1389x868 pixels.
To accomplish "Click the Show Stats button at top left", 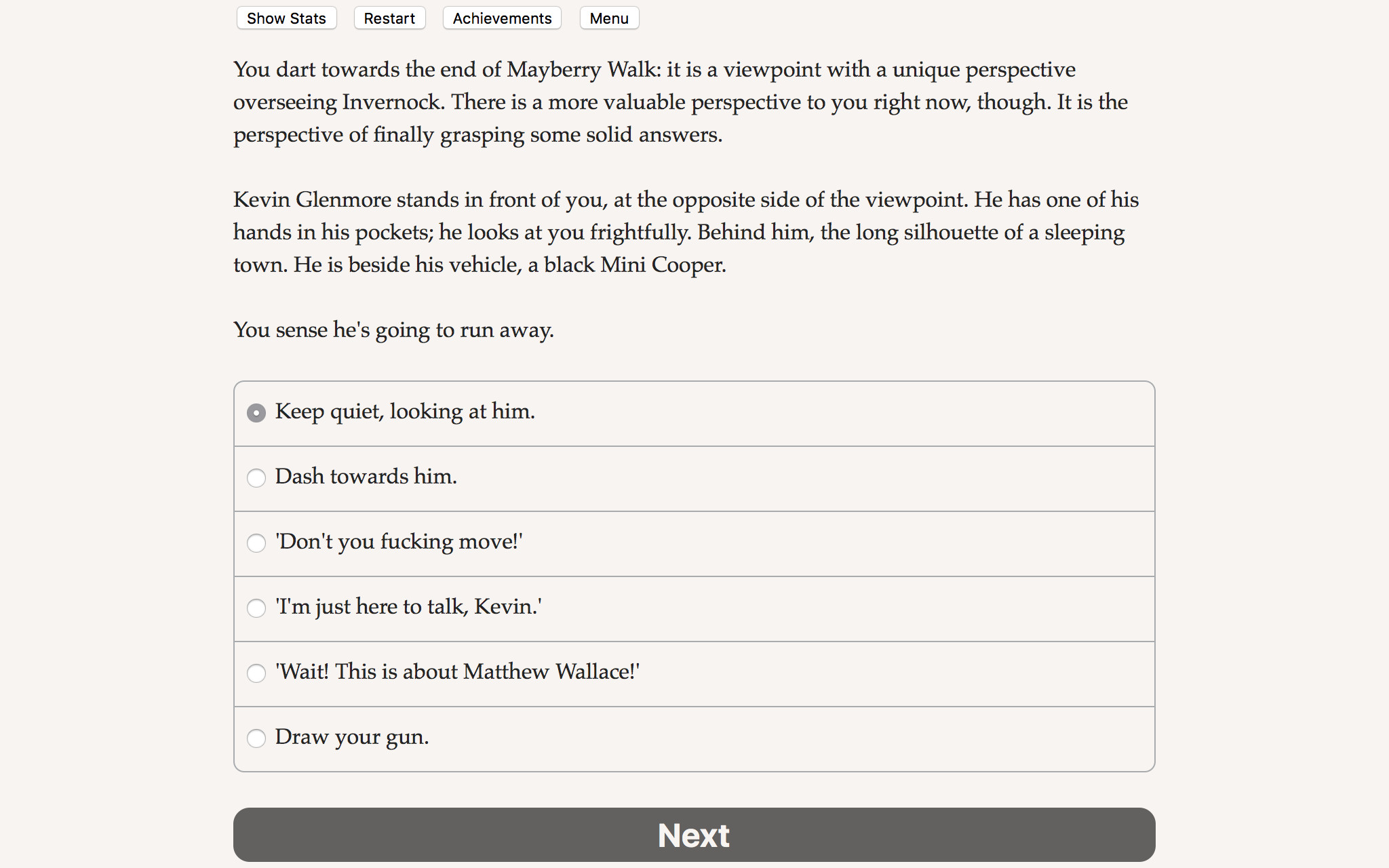I will click(x=286, y=18).
